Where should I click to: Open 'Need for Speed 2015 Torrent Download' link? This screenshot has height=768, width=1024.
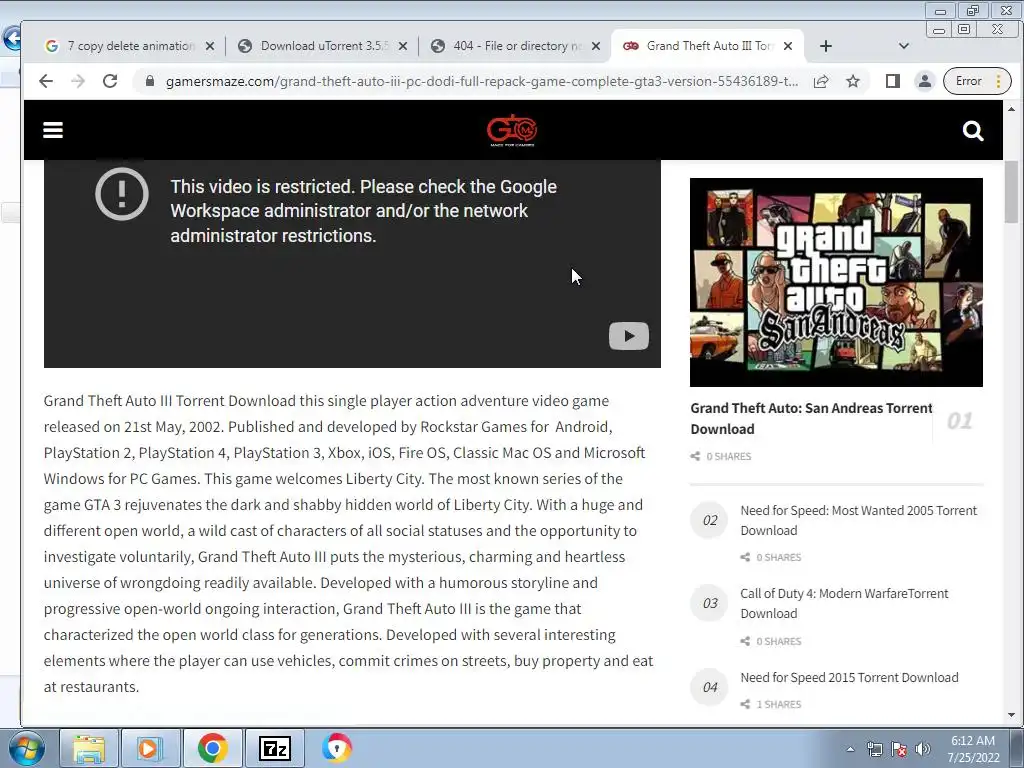849,677
